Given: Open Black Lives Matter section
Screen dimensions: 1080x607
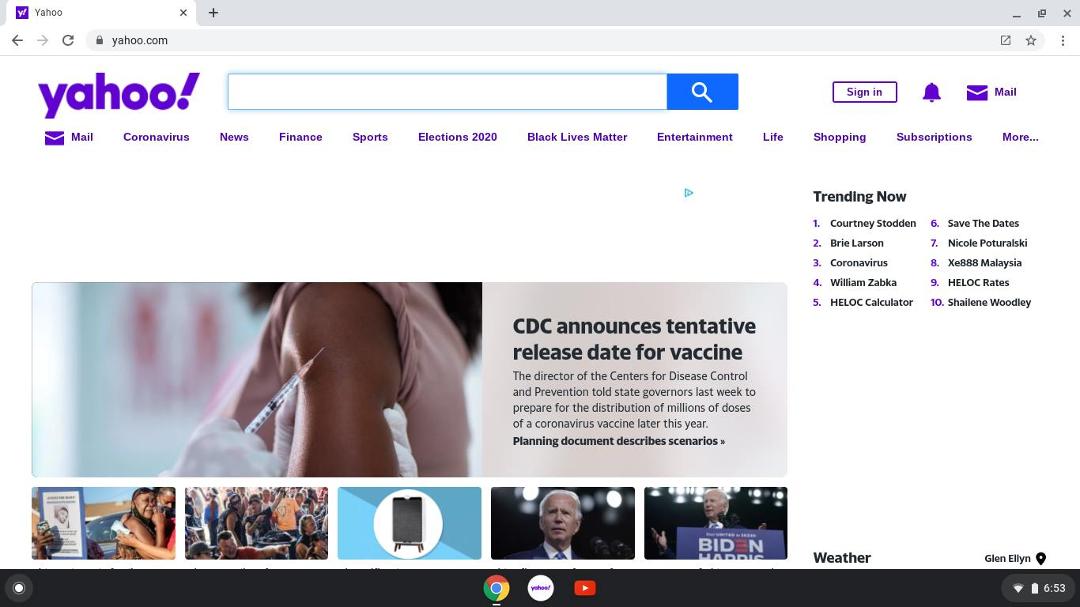Looking at the screenshot, I should click(577, 137).
